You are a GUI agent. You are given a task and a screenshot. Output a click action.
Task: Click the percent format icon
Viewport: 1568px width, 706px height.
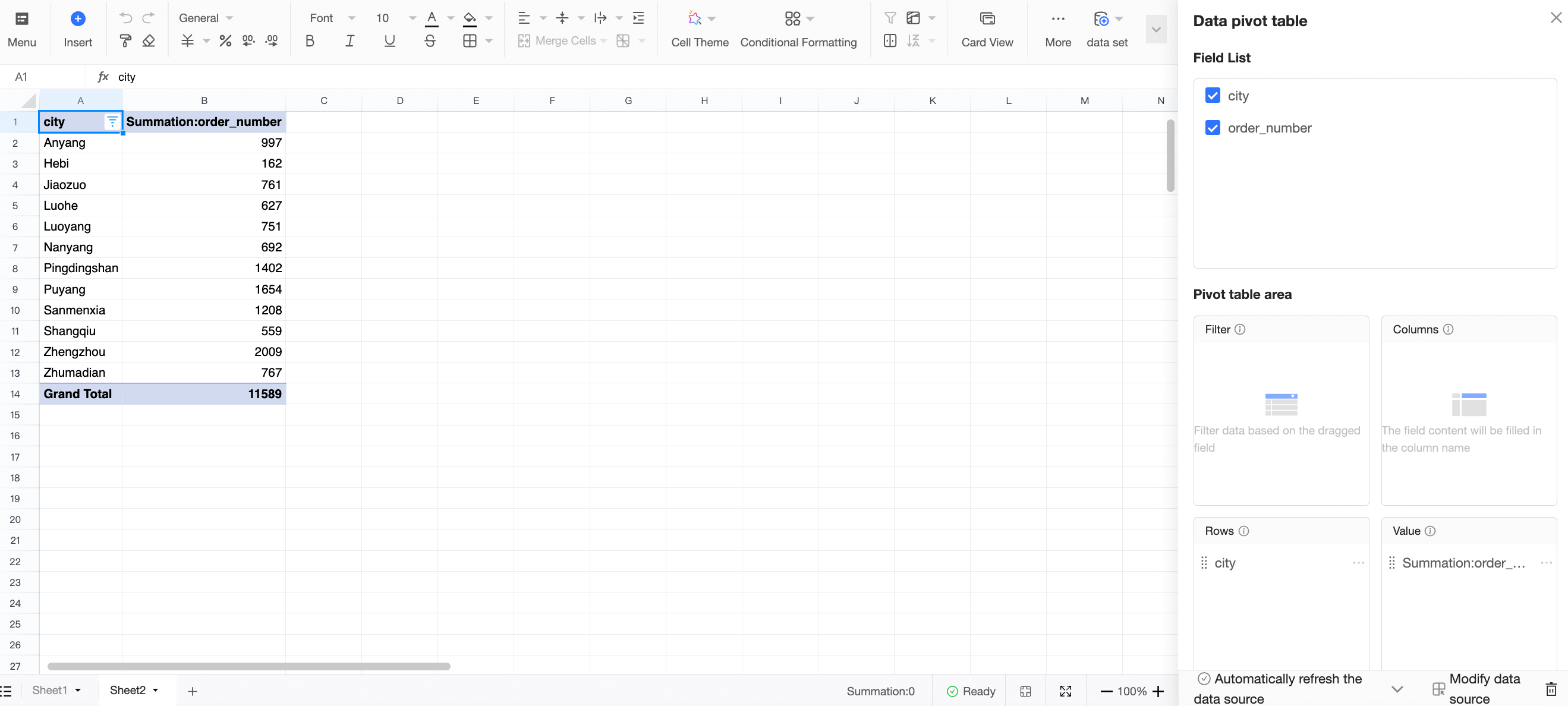[225, 41]
